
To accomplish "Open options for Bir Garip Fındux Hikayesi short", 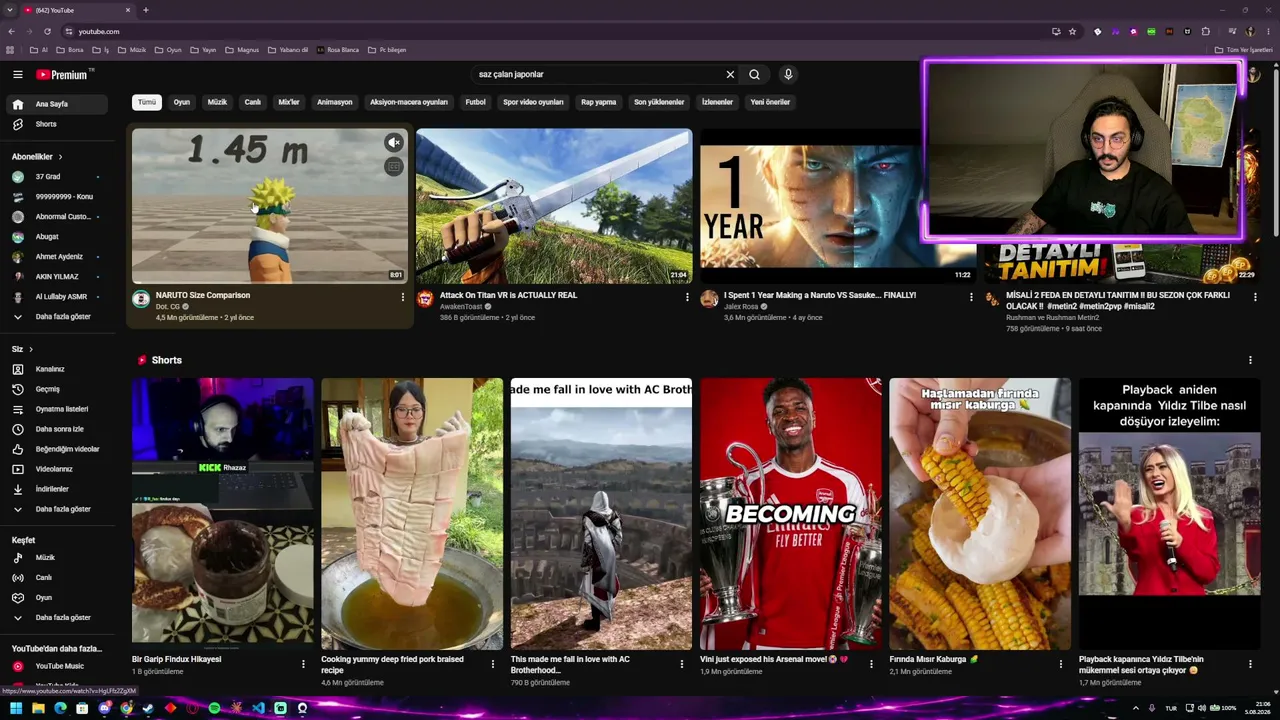I will tap(303, 663).
